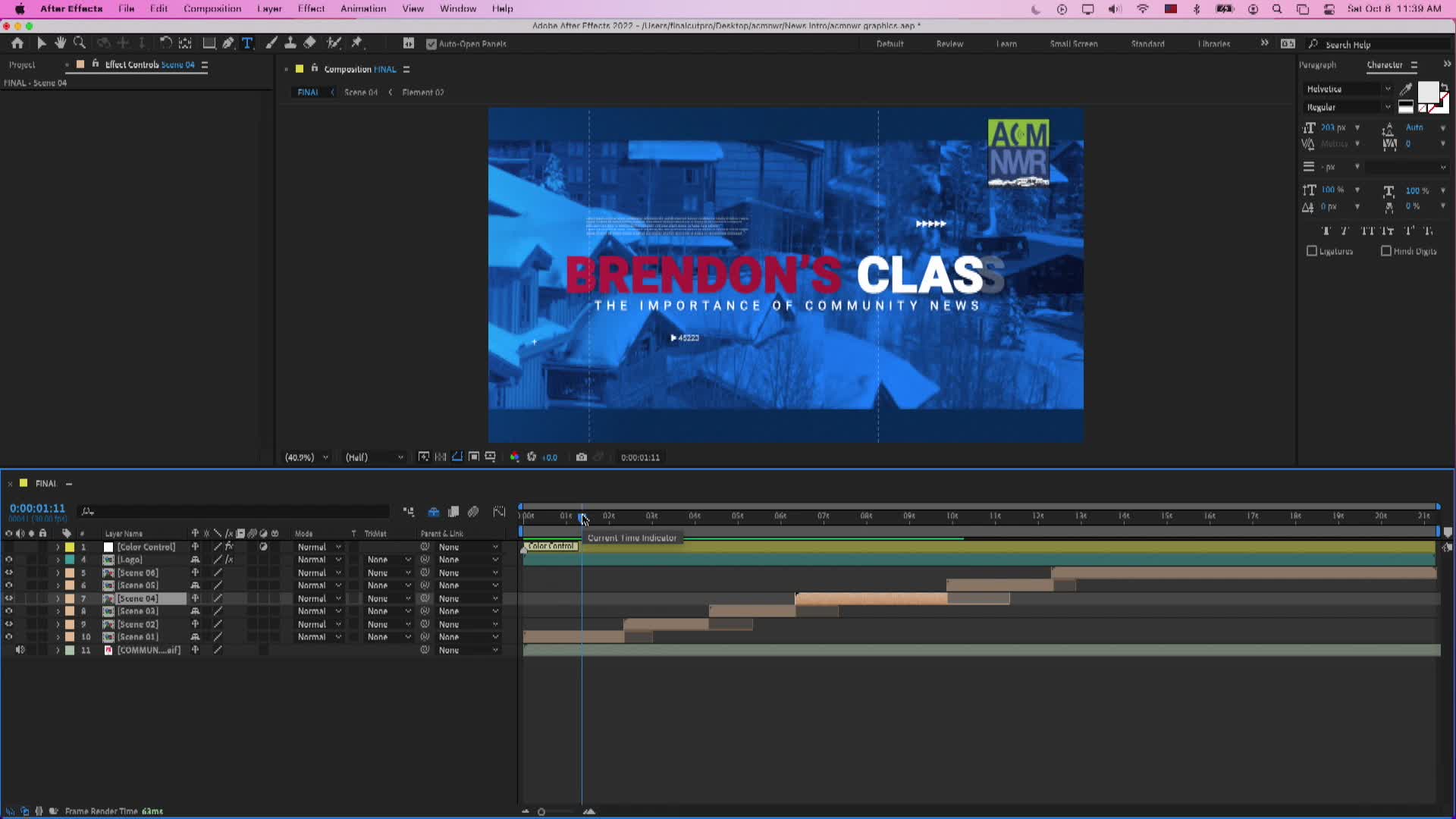Hide the Logo layer with eye toggle
This screenshot has width=1456, height=819.
9,560
